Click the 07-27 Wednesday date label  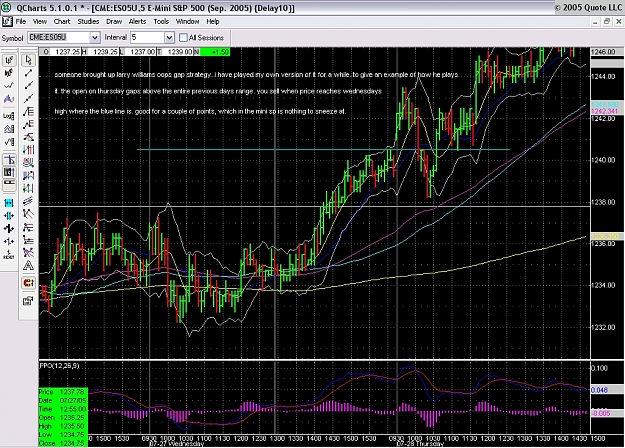click(x=176, y=444)
